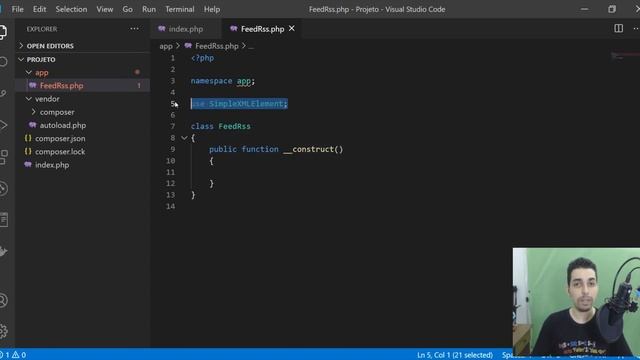640x360 pixels.
Task: Switch to the index.php tab
Action: 186,29
